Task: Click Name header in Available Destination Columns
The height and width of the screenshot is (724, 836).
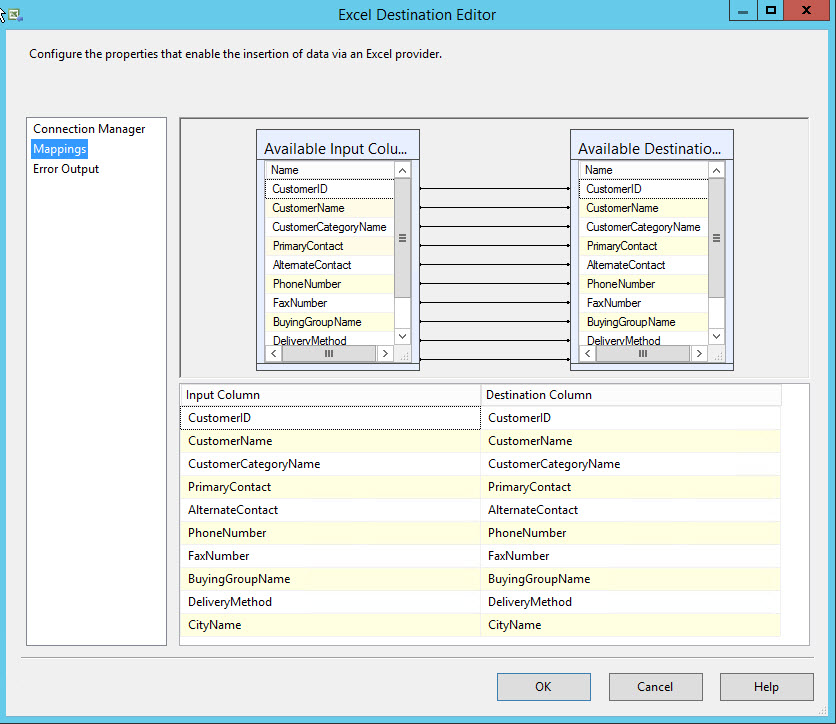Action: coord(644,170)
